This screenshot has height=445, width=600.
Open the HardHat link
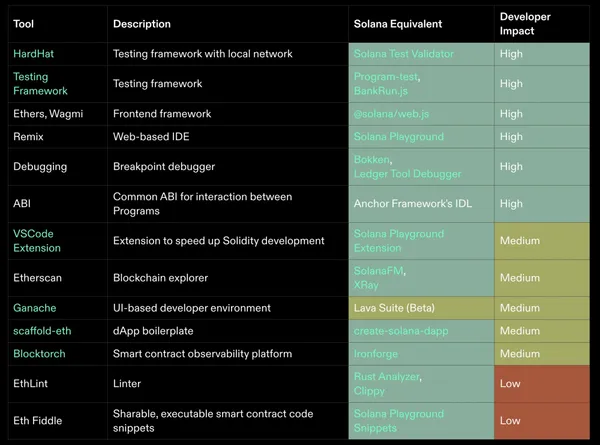coord(31,52)
